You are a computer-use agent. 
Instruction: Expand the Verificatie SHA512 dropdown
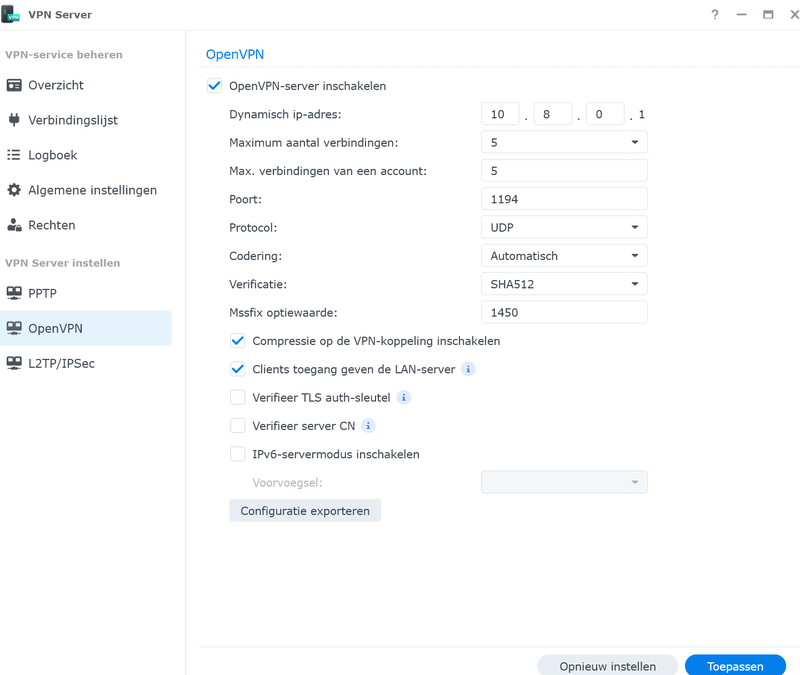(x=564, y=284)
